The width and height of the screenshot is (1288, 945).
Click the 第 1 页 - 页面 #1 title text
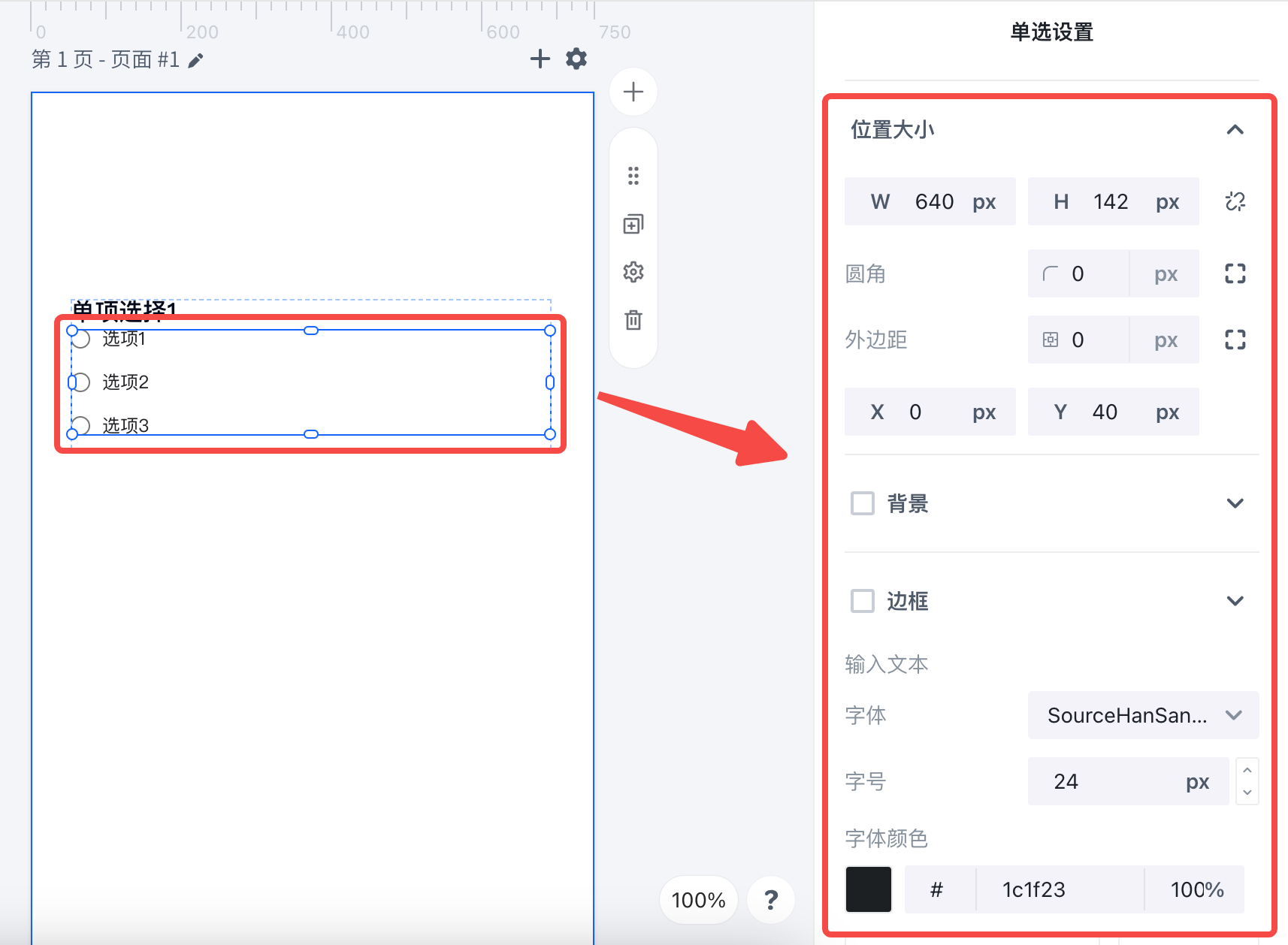[x=105, y=59]
